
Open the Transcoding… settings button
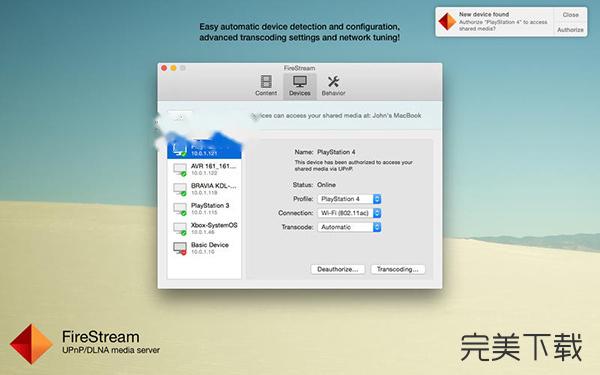pos(398,269)
